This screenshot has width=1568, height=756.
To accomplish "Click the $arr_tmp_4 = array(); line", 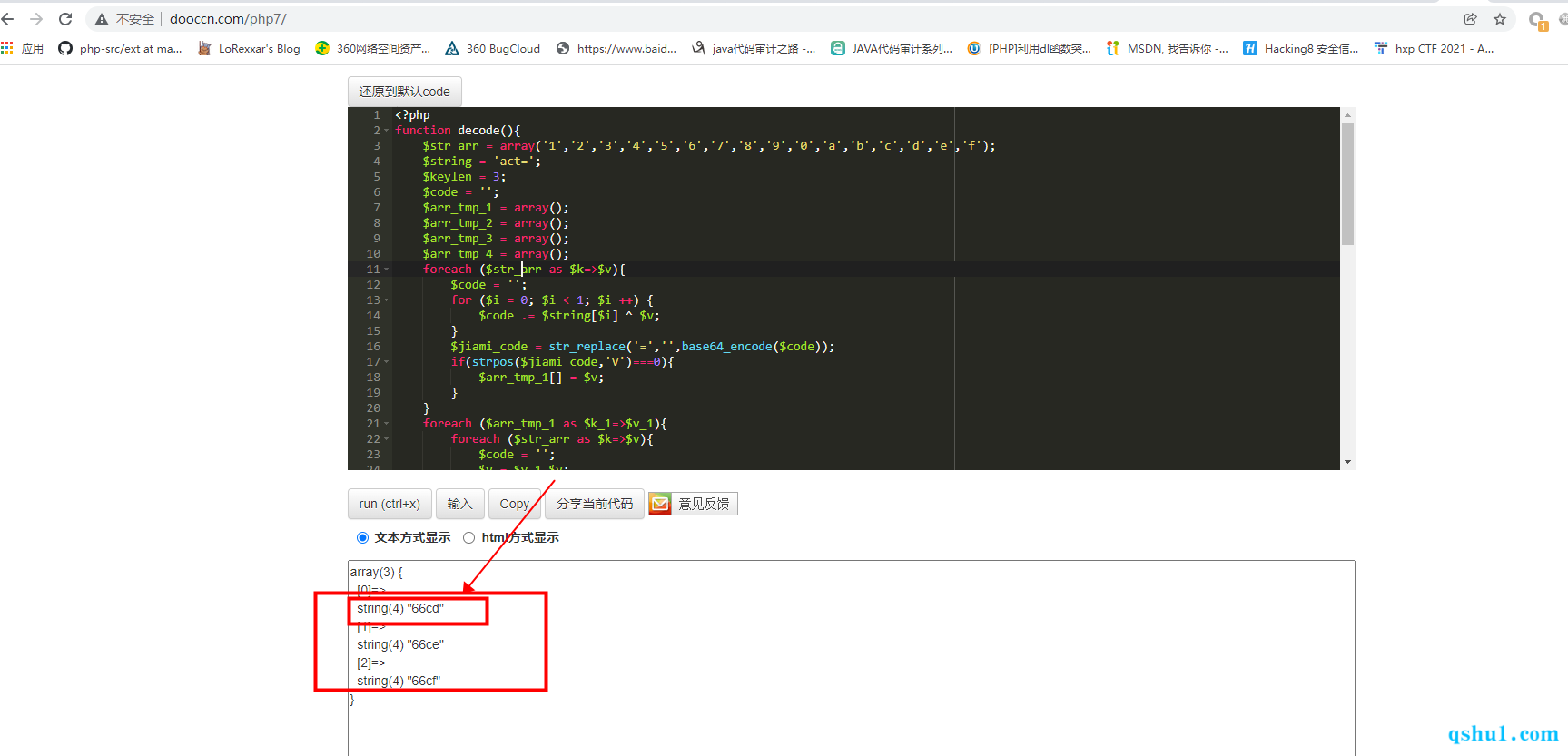I will coord(496,254).
